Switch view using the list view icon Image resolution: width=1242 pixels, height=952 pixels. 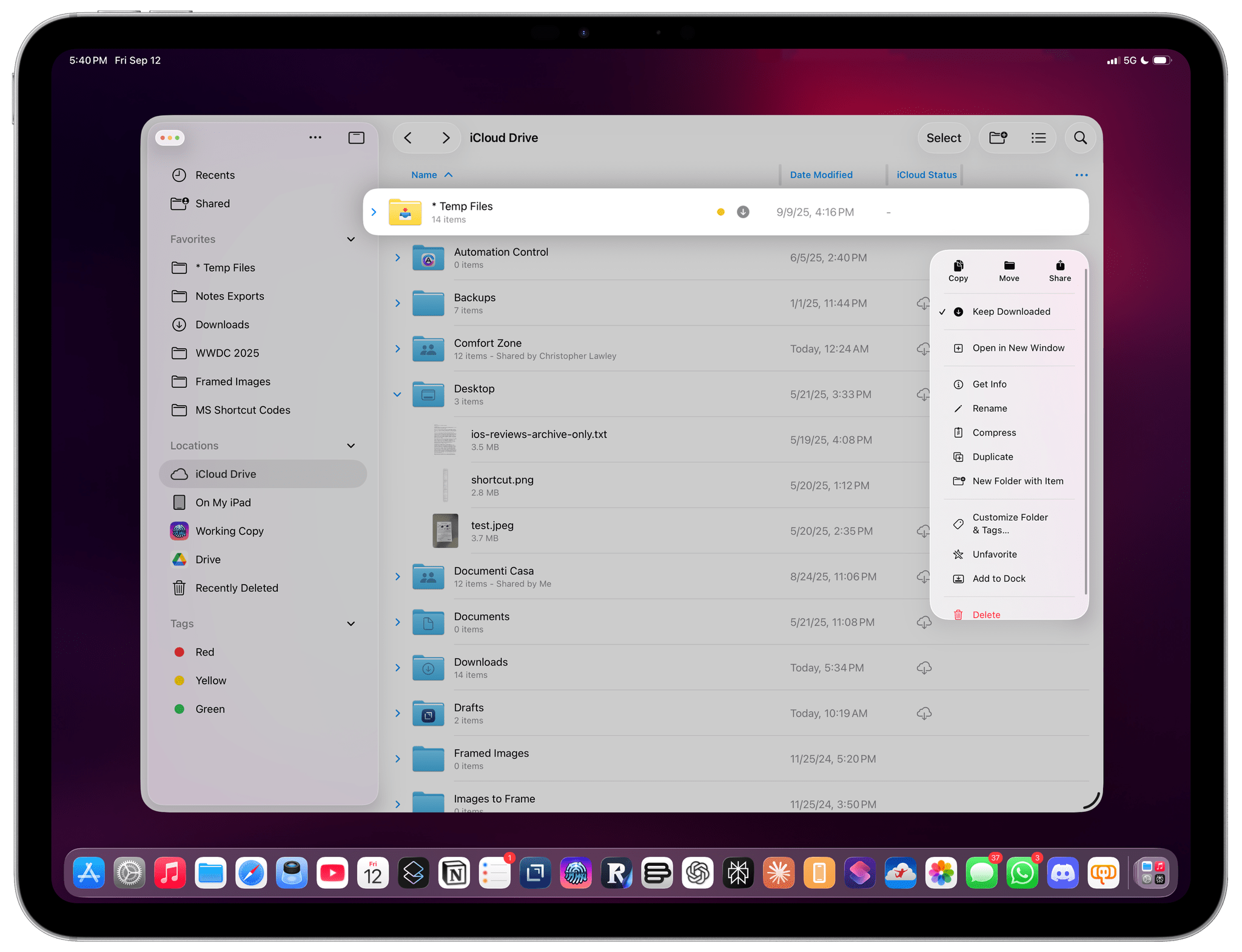(1038, 138)
